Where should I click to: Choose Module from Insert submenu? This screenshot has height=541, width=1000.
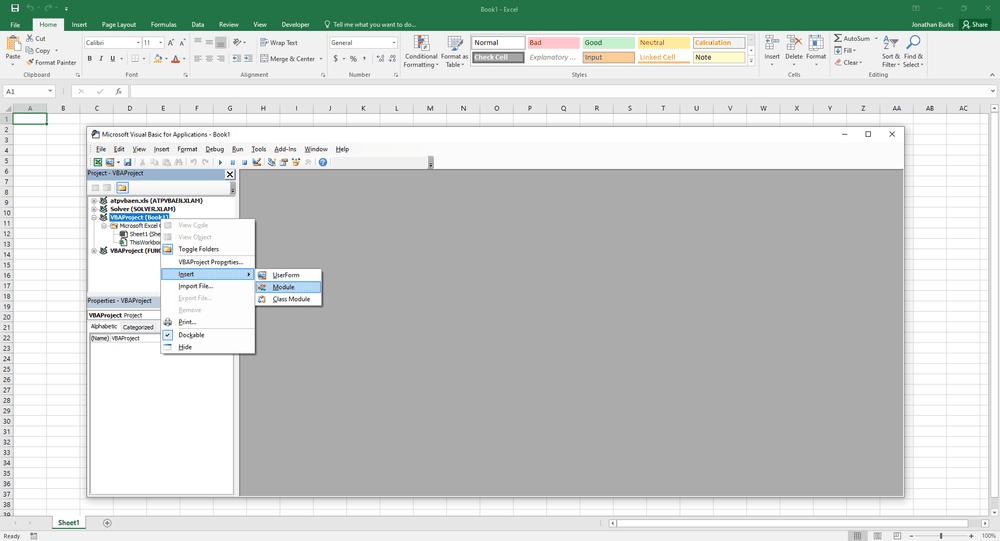click(288, 287)
